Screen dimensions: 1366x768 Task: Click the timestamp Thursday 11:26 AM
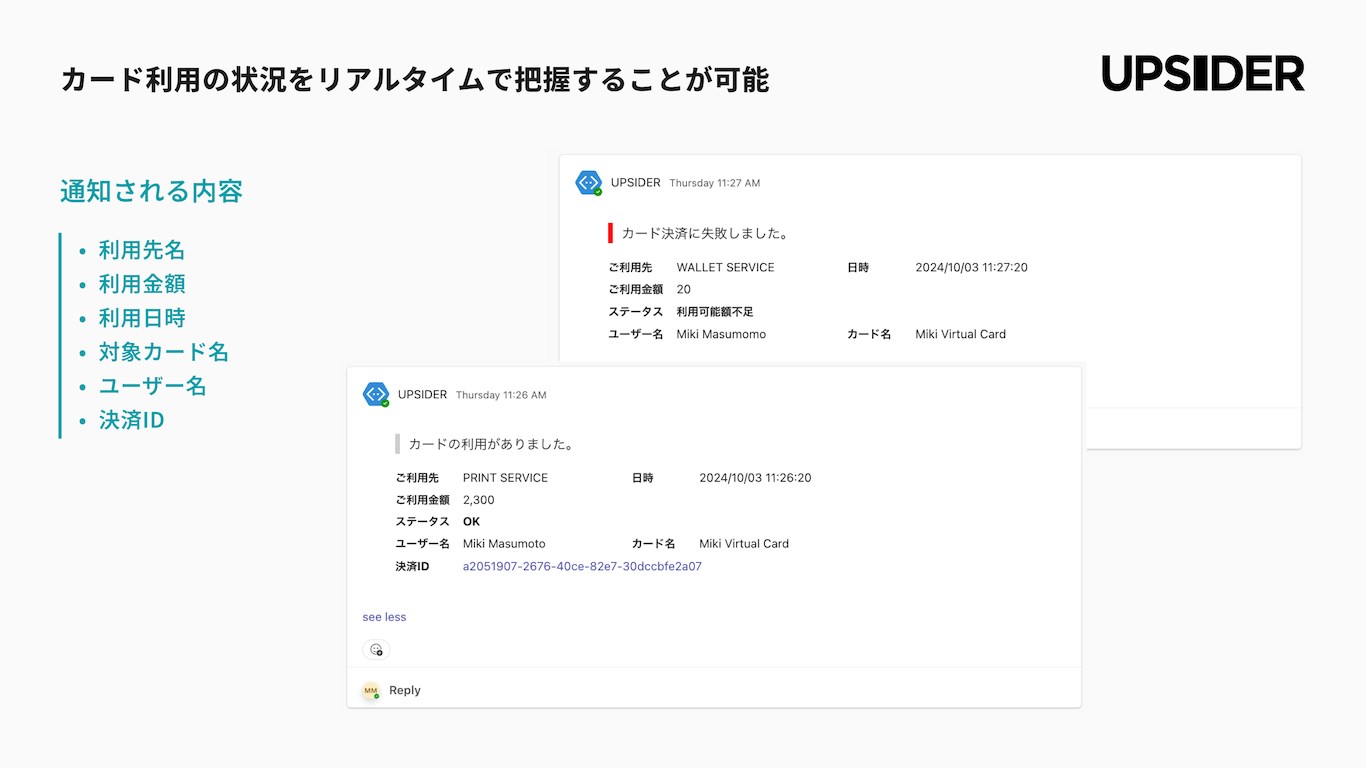tap(501, 396)
